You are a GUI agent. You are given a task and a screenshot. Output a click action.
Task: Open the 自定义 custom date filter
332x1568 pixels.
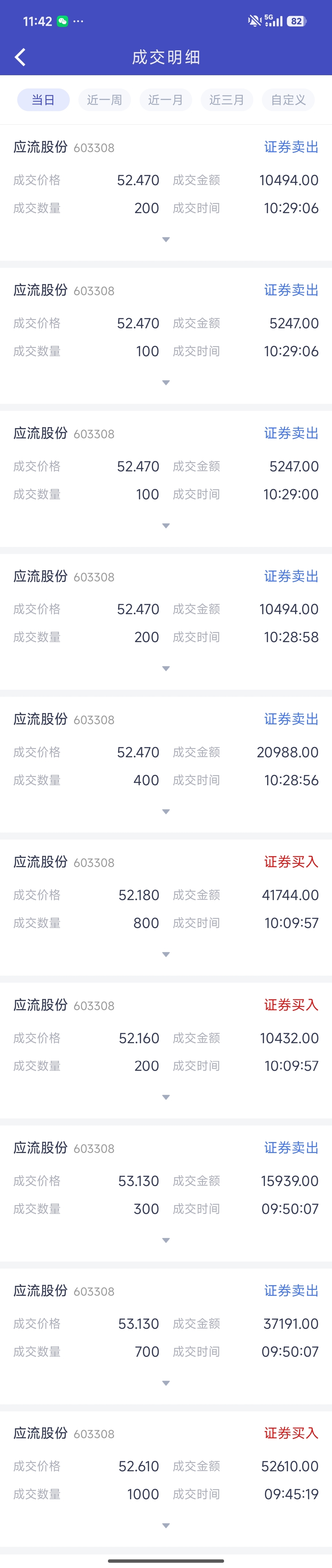[288, 100]
